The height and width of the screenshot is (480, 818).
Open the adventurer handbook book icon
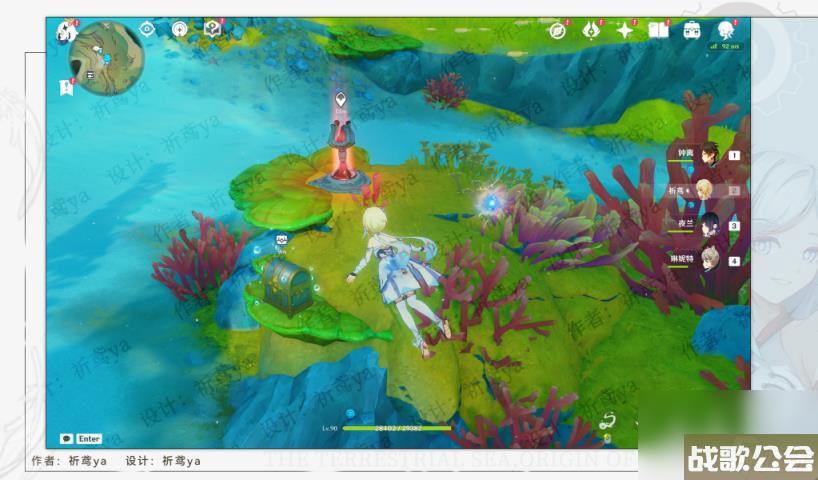pos(658,31)
